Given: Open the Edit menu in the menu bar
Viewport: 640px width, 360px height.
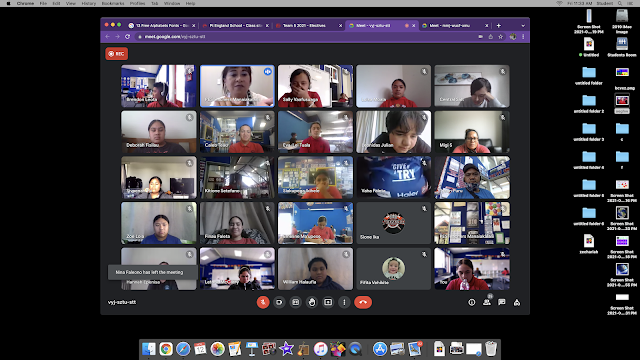Looking at the screenshot, I should (56, 3).
